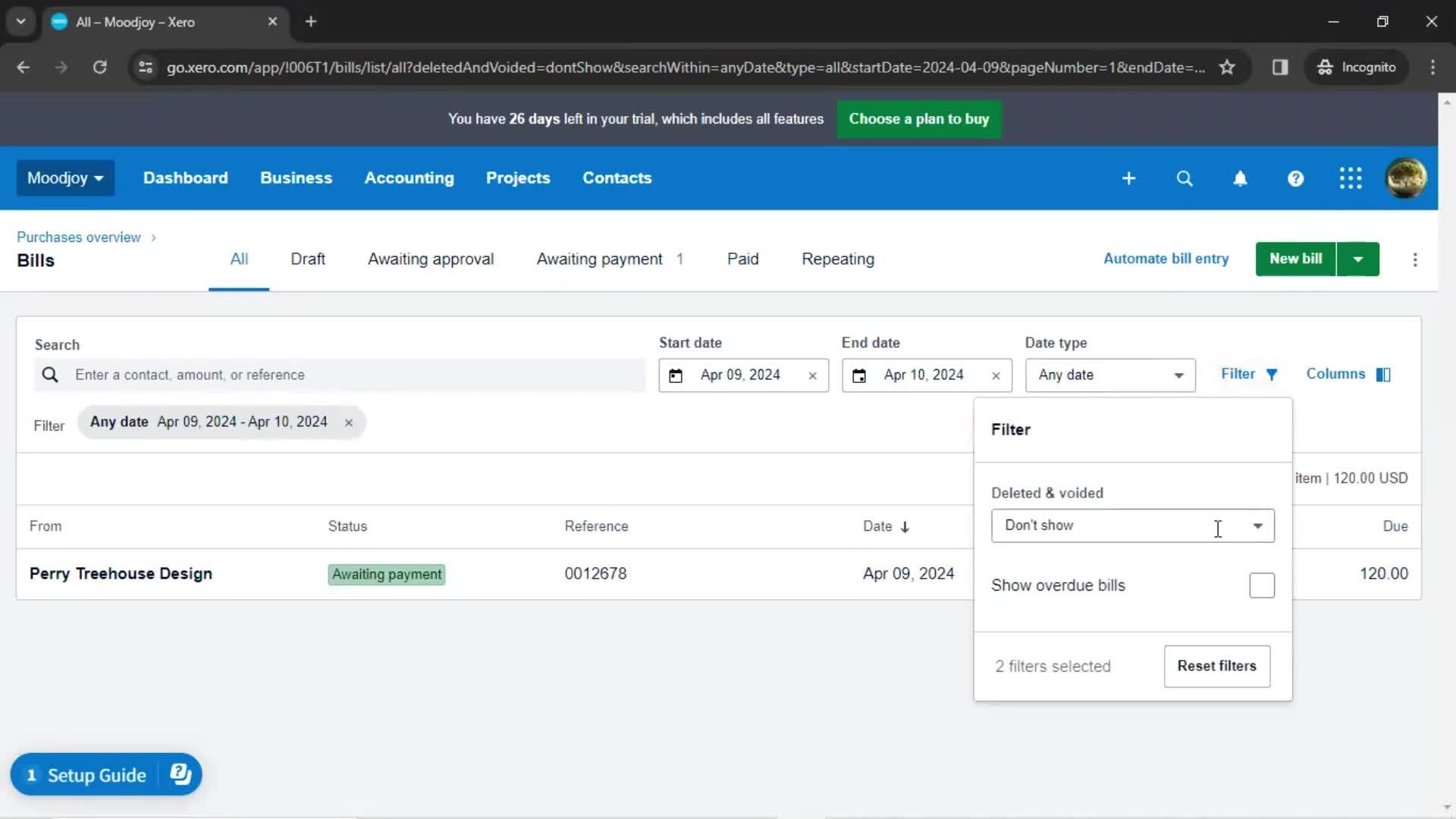Click the sort arrow beside Date column
The height and width of the screenshot is (819, 1456).
tap(905, 527)
